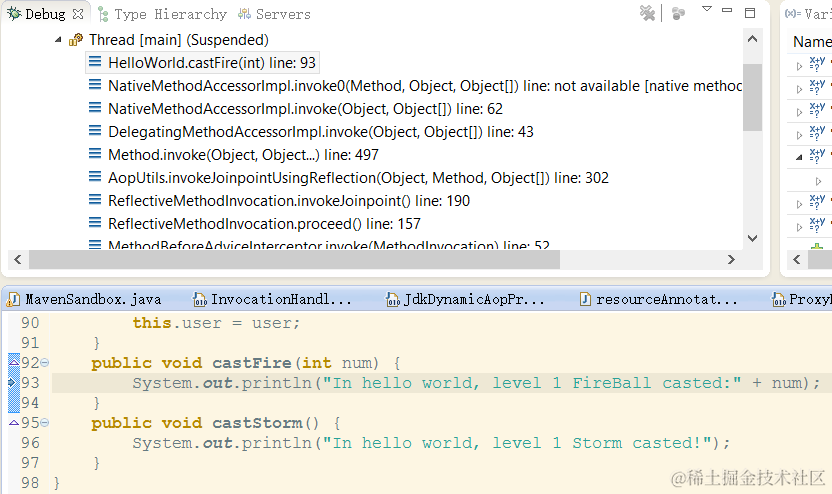Maximize the Debug view panel
This screenshot has width=832, height=494.
click(x=750, y=13)
